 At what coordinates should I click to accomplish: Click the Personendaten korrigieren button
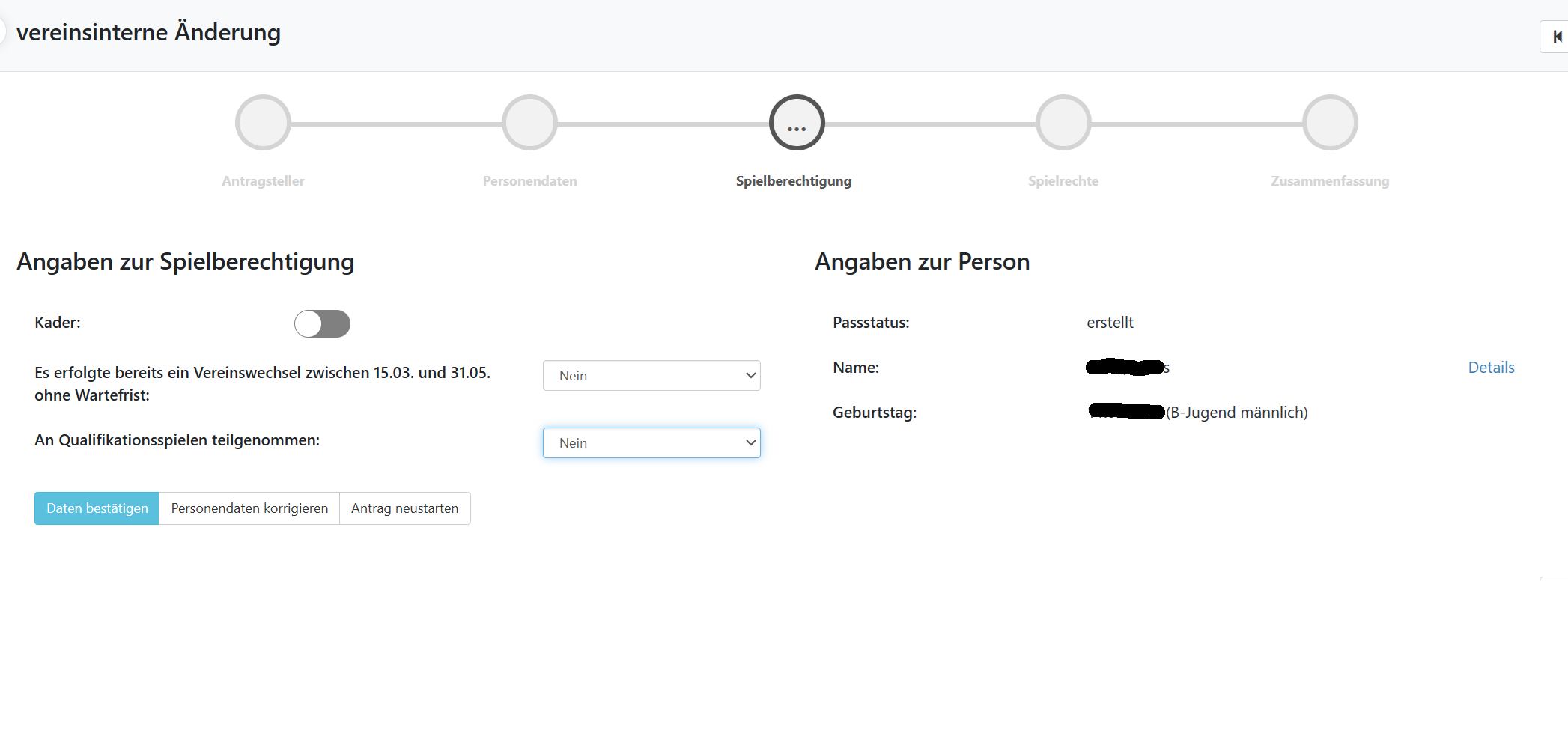point(249,508)
